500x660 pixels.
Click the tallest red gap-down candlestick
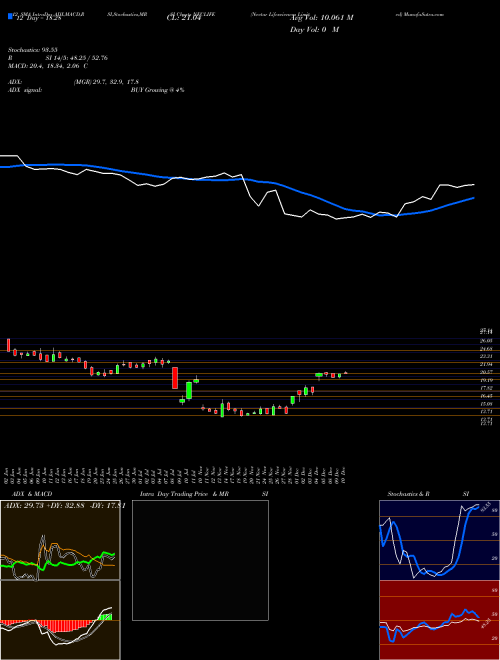[x=175, y=378]
